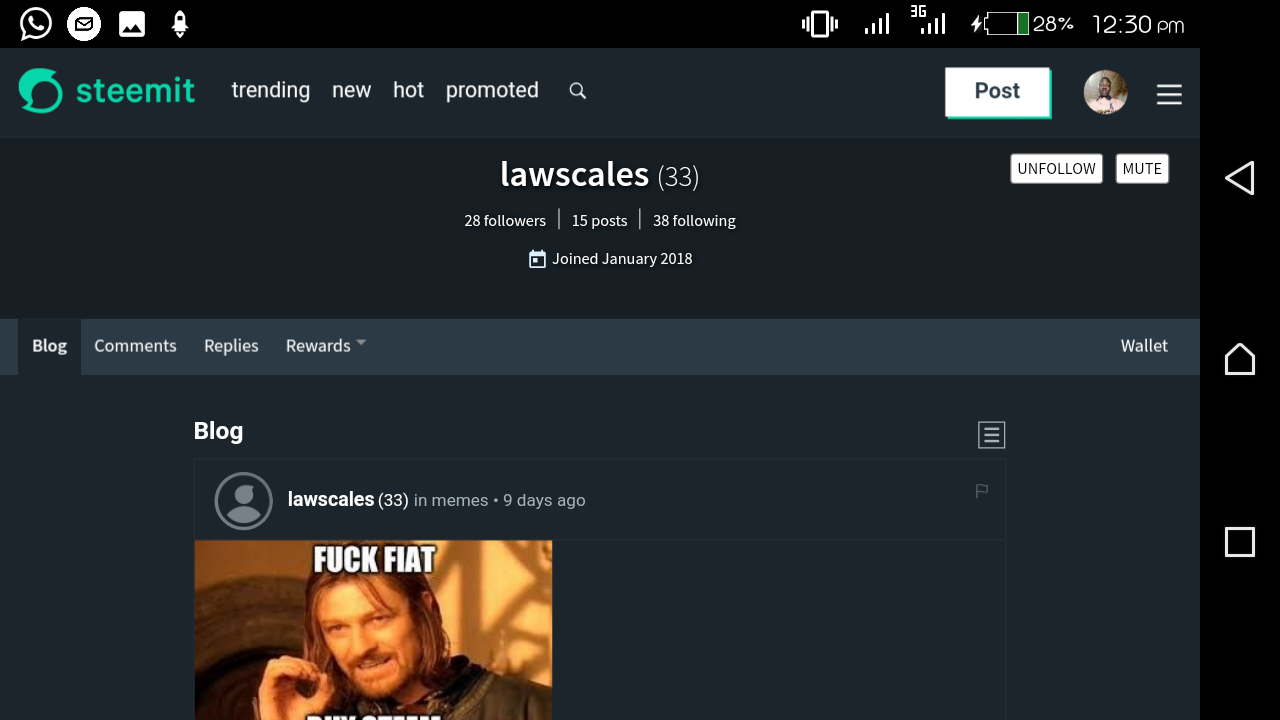Open the meme image thumbnail
This screenshot has height=720, width=1280.
click(x=373, y=630)
